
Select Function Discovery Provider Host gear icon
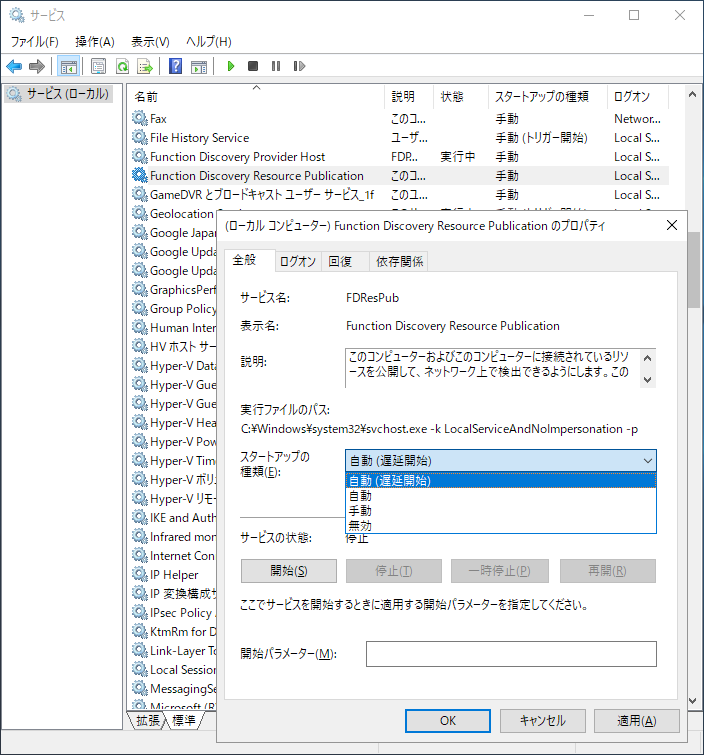(x=140, y=156)
